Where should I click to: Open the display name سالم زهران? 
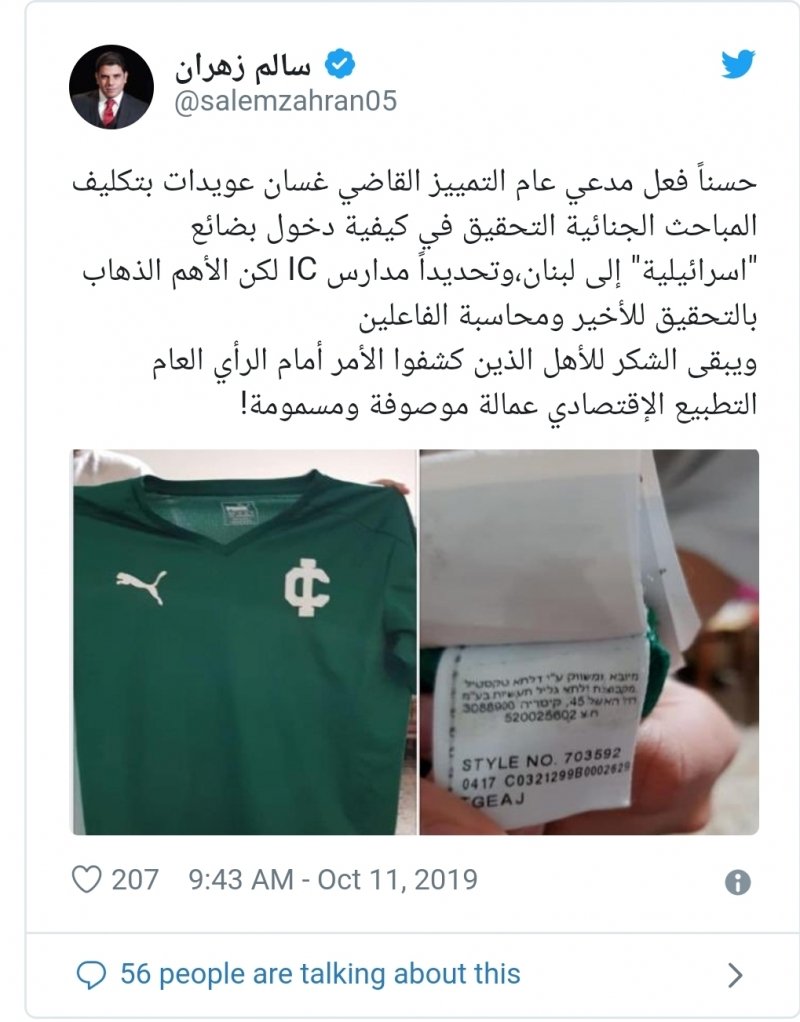(243, 66)
